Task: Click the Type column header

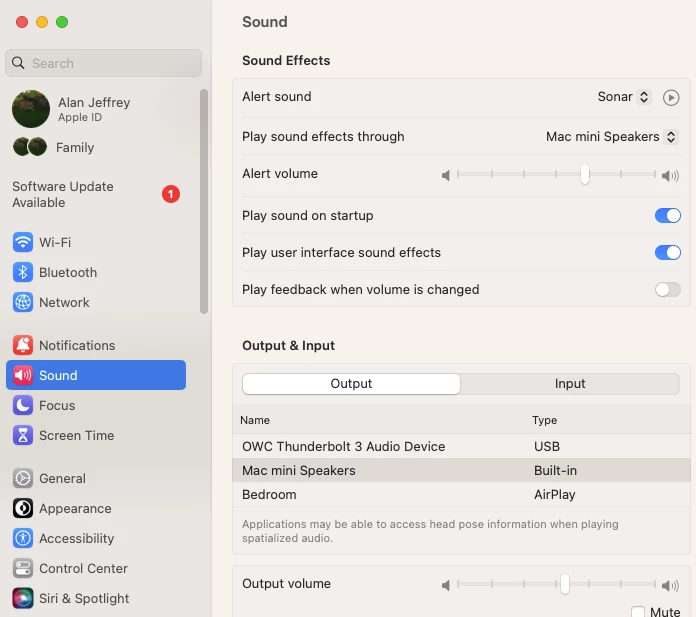Action: click(x=545, y=420)
